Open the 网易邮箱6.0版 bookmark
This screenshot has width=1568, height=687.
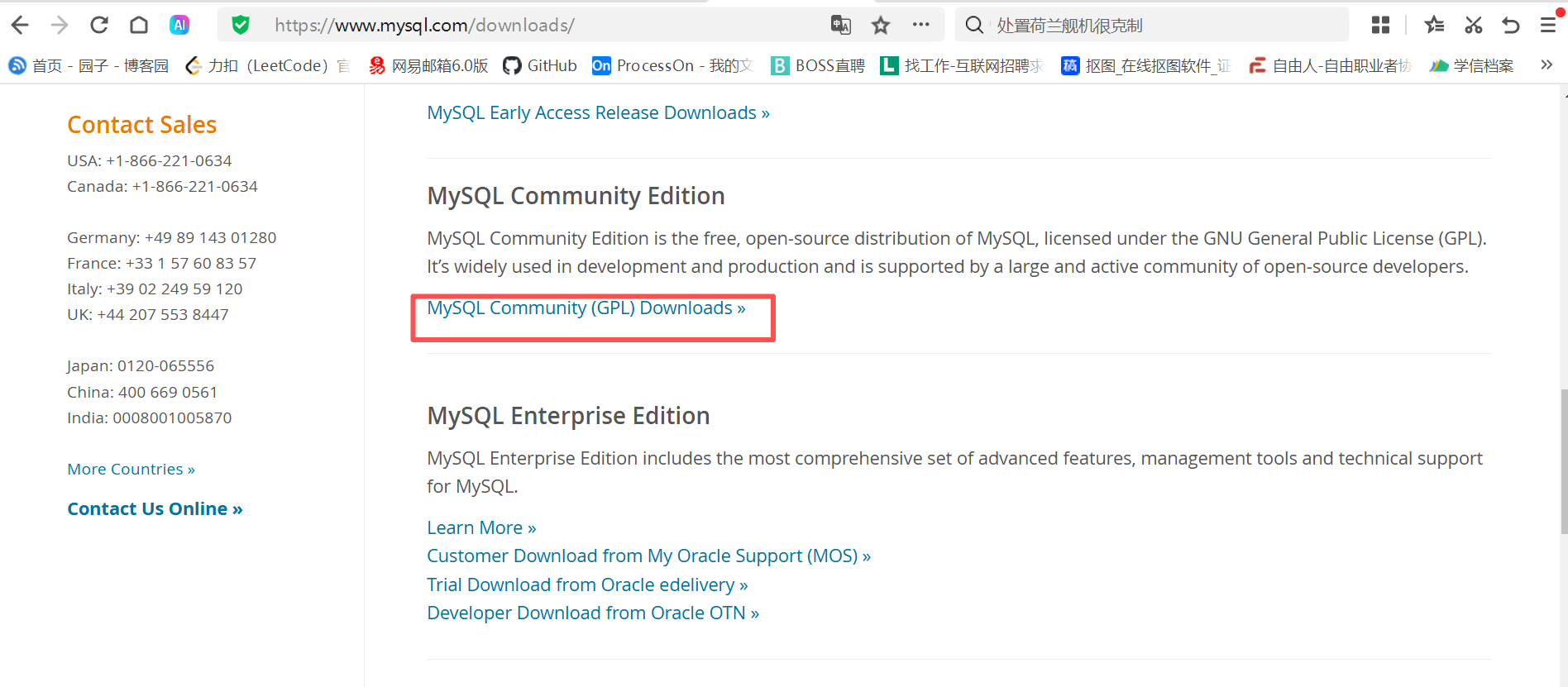tap(428, 65)
